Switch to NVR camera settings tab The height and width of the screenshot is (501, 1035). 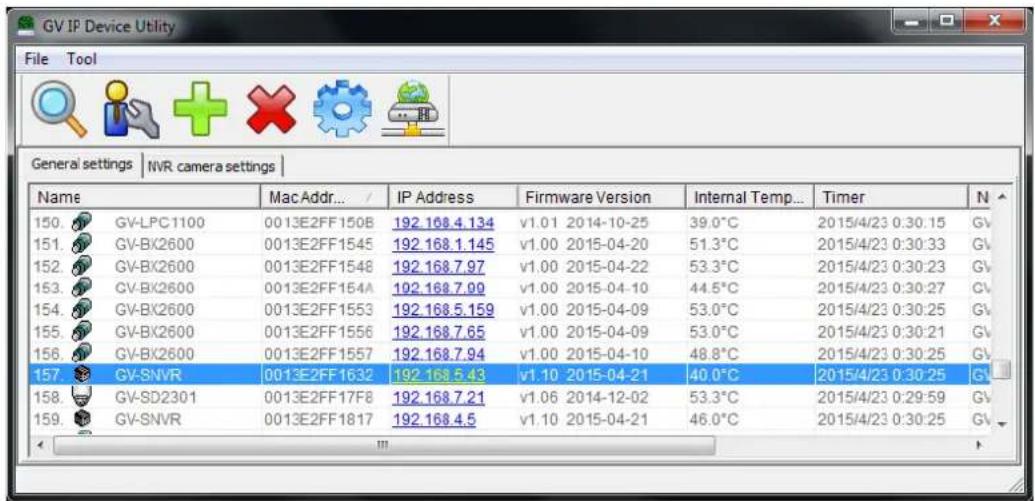point(211,166)
